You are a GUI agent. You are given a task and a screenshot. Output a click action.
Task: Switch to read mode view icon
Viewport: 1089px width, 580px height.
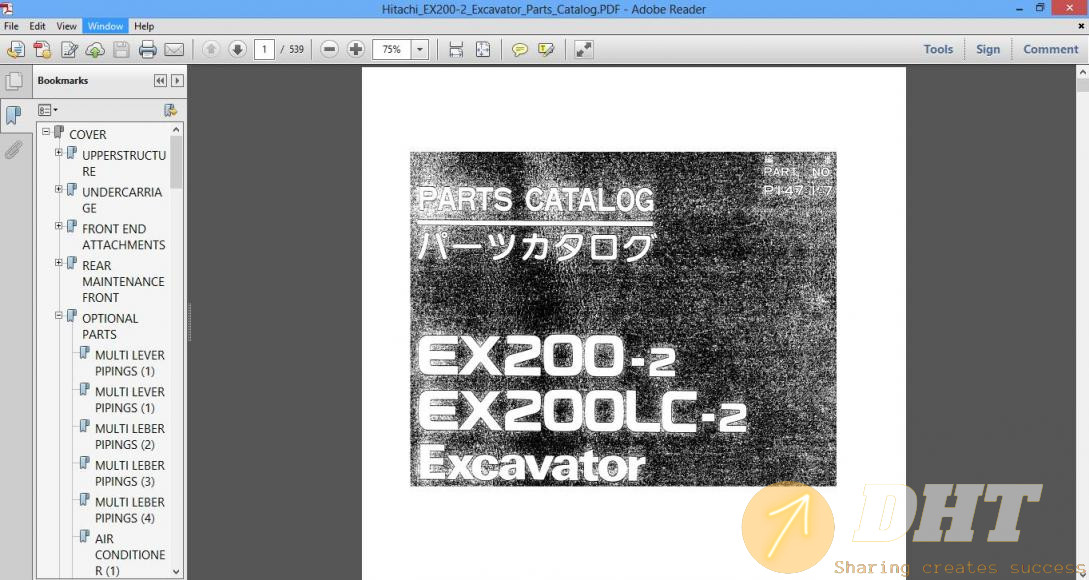pyautogui.click(x=584, y=49)
